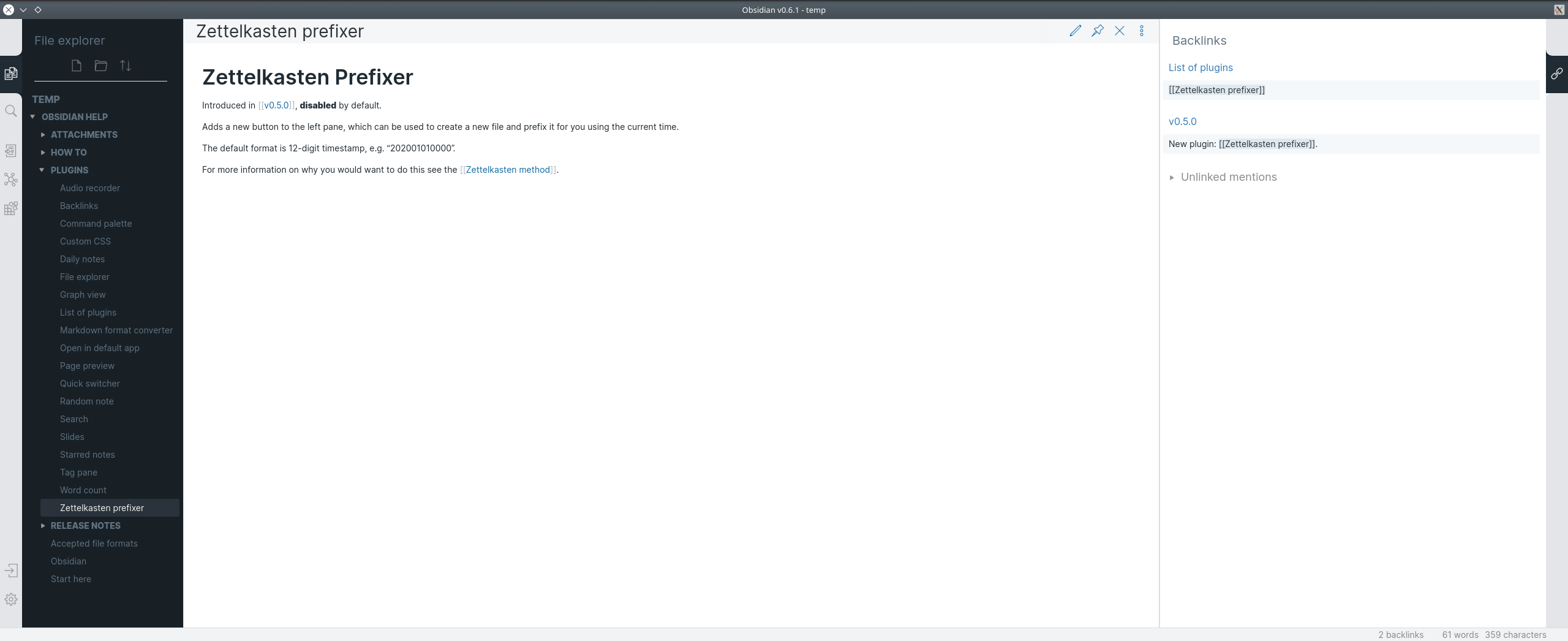Open the Command palette note
This screenshot has width=1568, height=641.
pos(96,224)
